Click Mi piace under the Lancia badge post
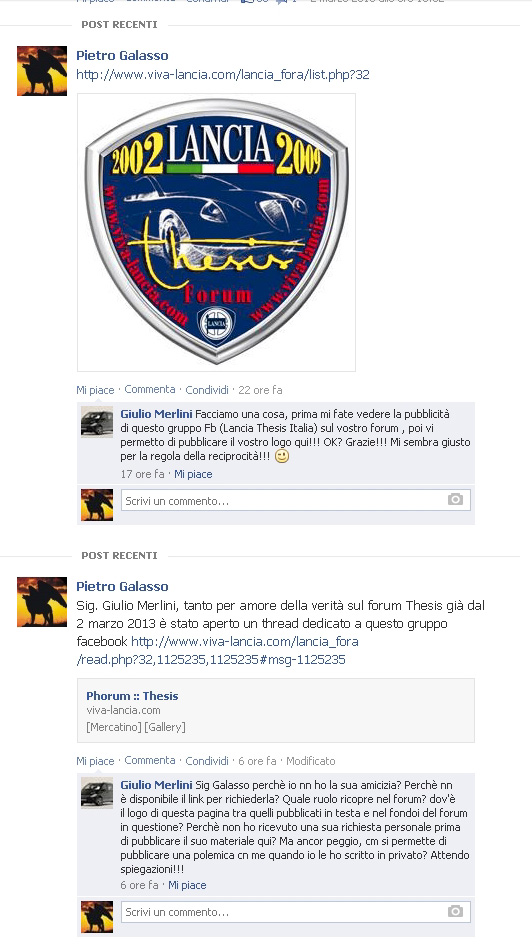The width and height of the screenshot is (532, 947). (95, 390)
